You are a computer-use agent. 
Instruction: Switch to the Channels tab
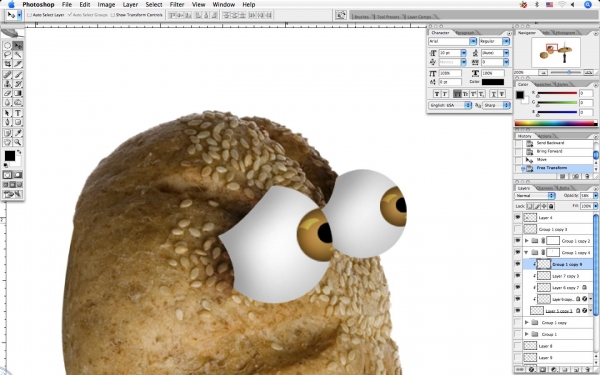545,188
